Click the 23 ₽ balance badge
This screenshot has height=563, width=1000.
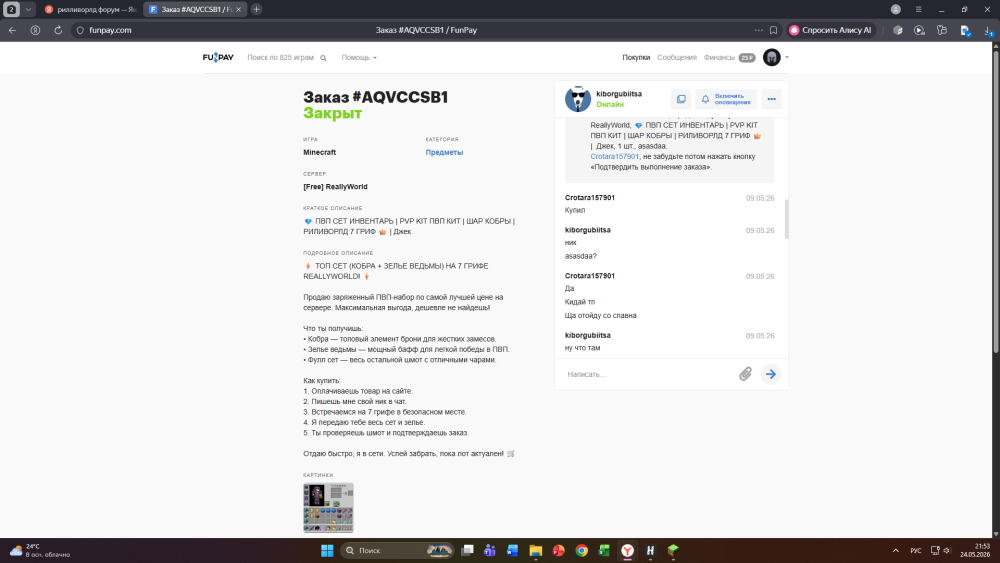(747, 57)
